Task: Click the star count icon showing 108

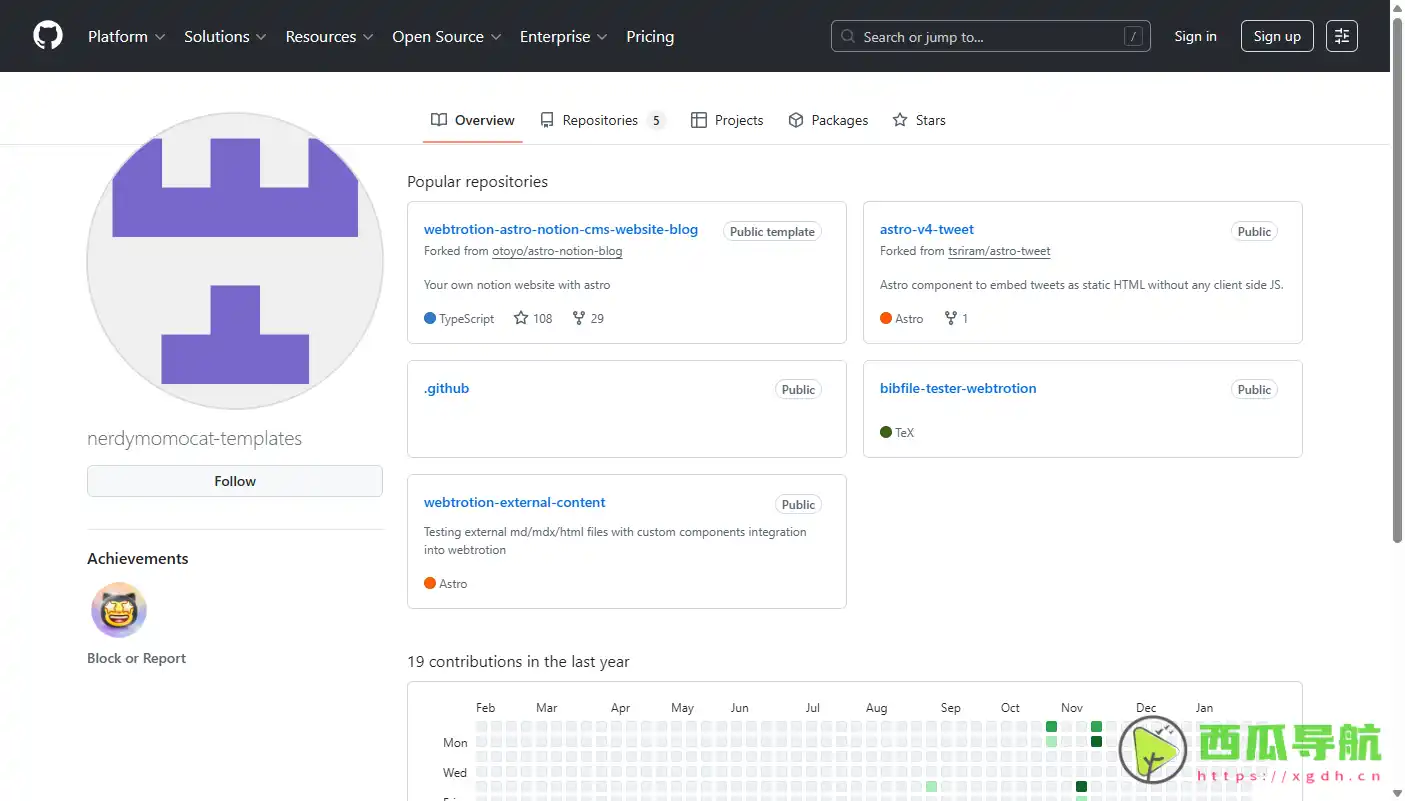Action: pos(521,318)
